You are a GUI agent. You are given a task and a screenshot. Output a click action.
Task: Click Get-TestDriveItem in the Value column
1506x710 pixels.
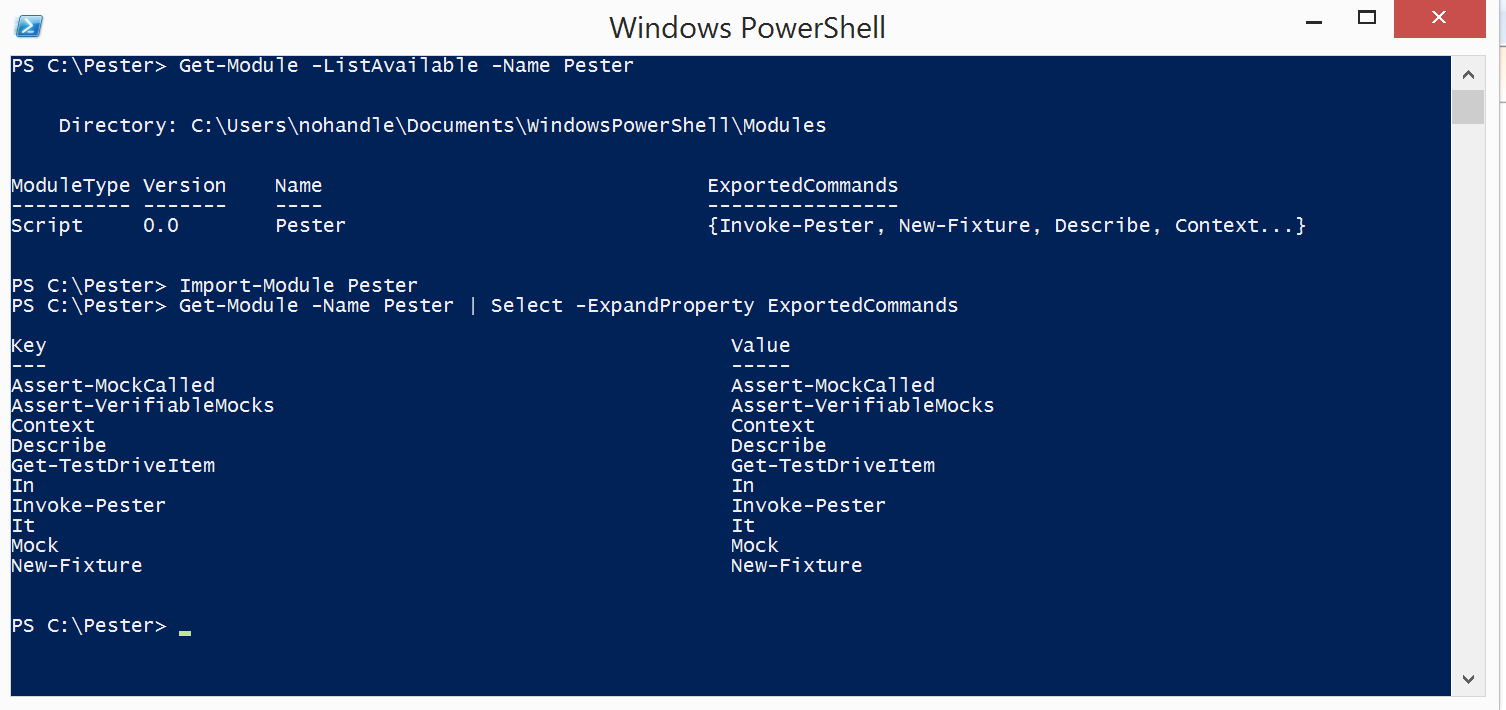(832, 466)
